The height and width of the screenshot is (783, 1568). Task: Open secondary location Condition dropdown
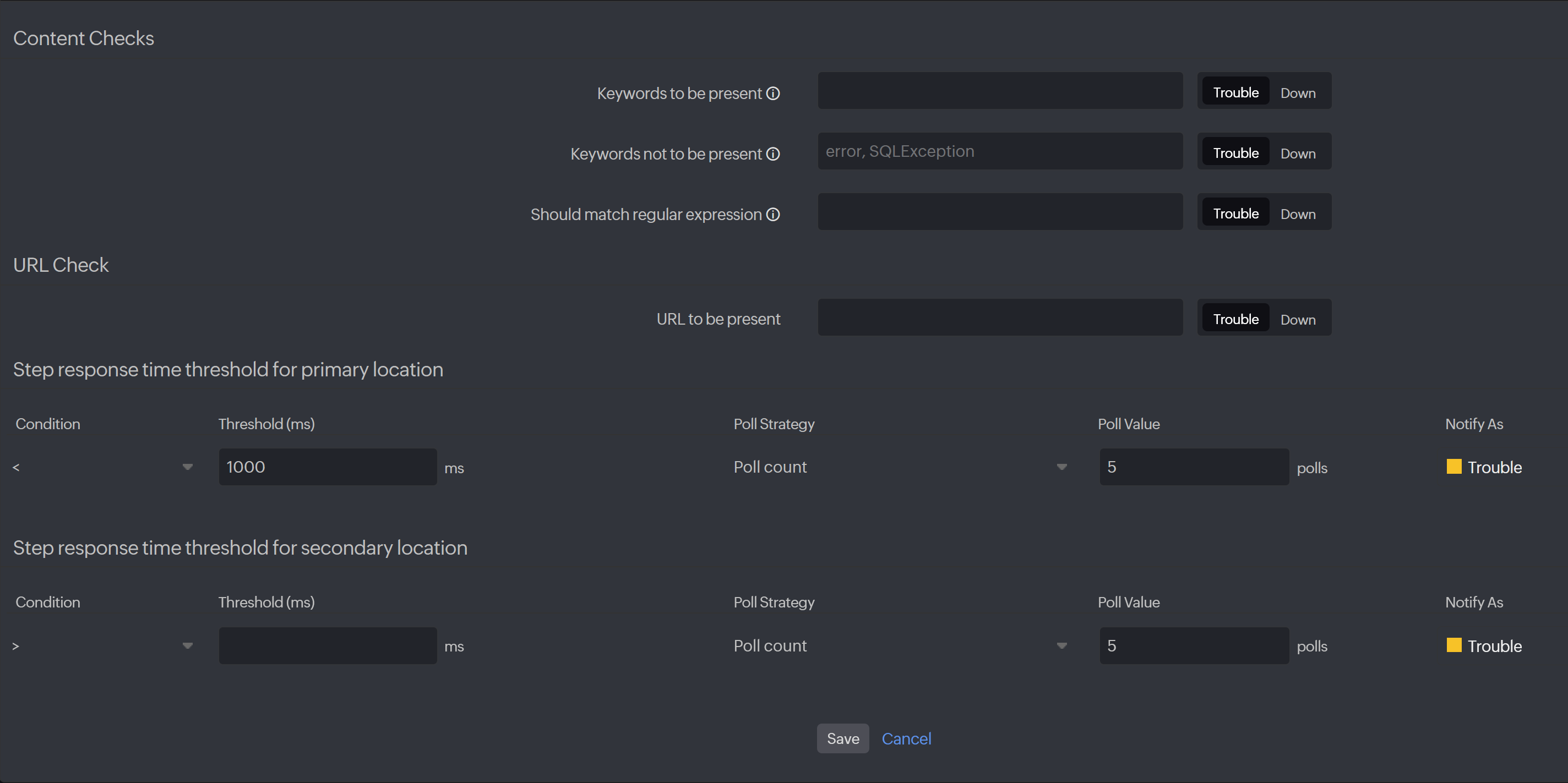[x=102, y=646]
